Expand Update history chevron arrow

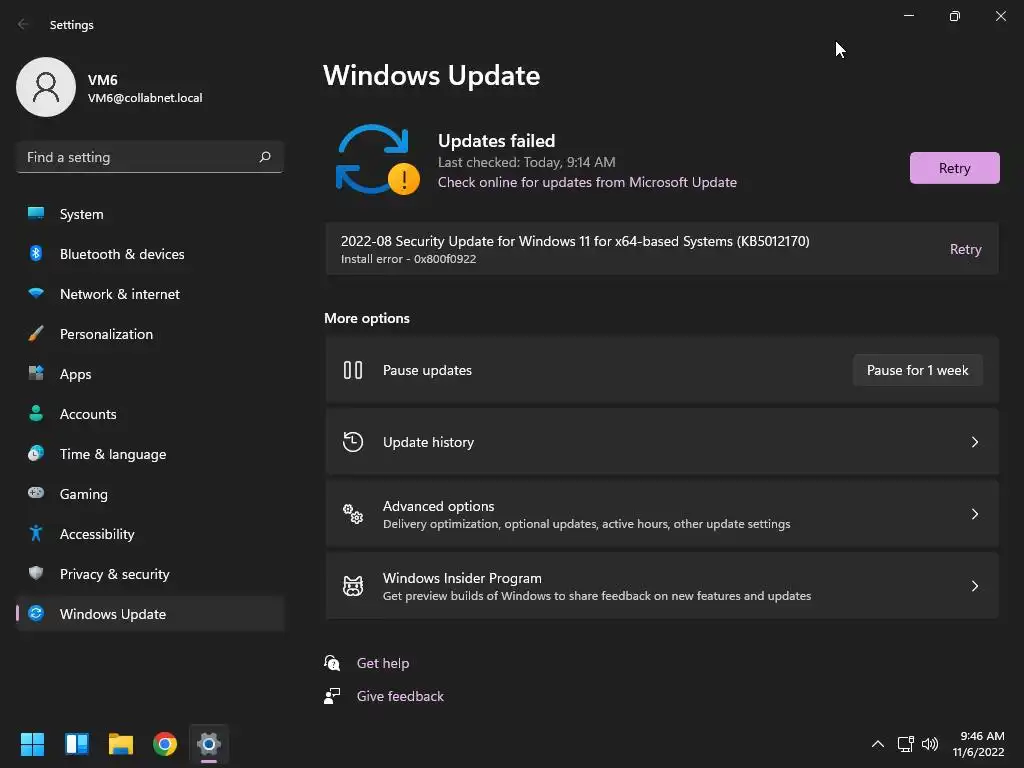click(x=974, y=442)
